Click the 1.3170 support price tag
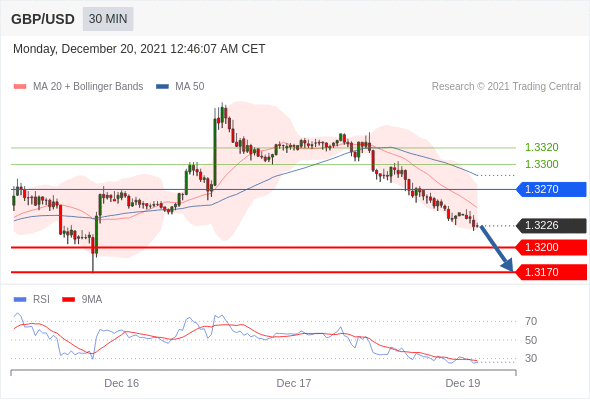This screenshot has width=590, height=400. (551, 272)
